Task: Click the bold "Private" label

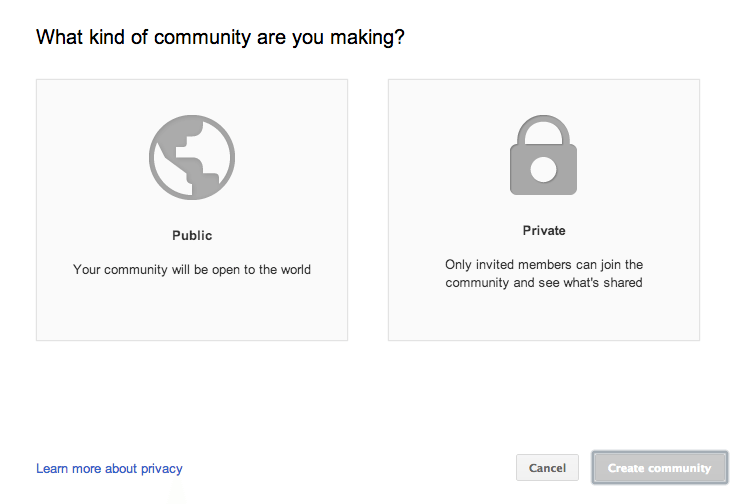Action: pyautogui.click(x=544, y=231)
